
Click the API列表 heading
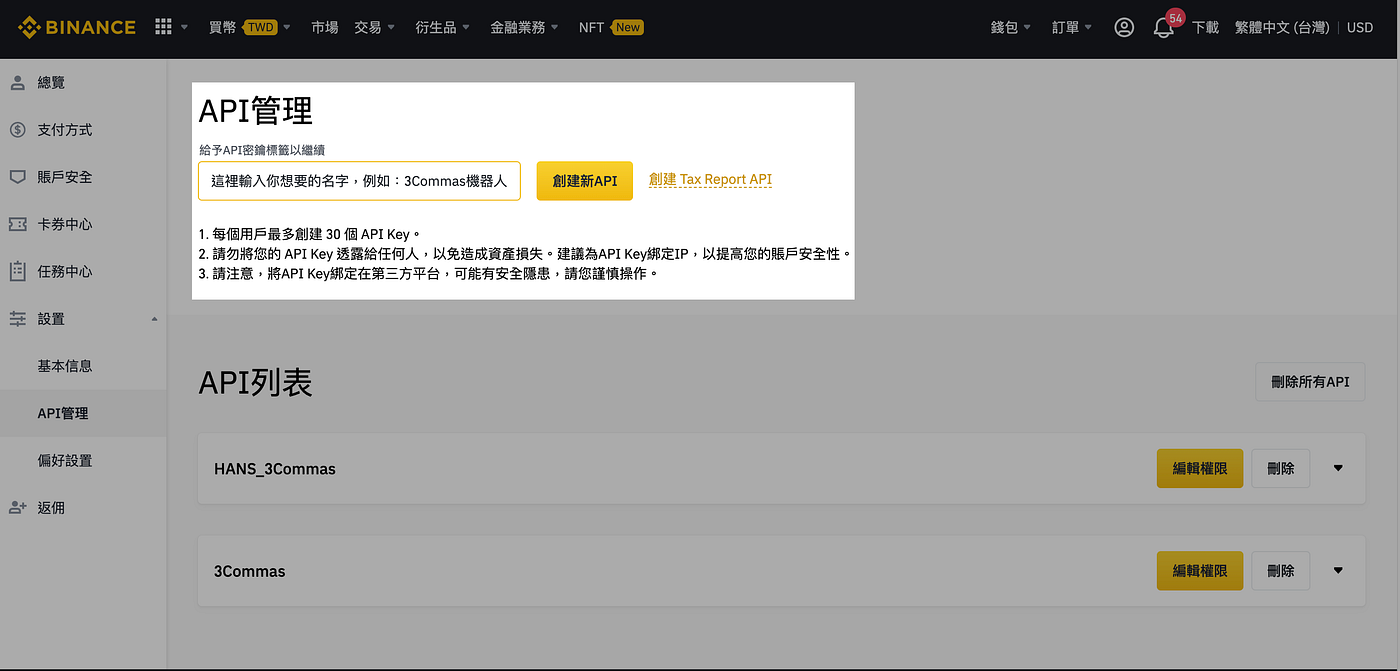pyautogui.click(x=256, y=382)
